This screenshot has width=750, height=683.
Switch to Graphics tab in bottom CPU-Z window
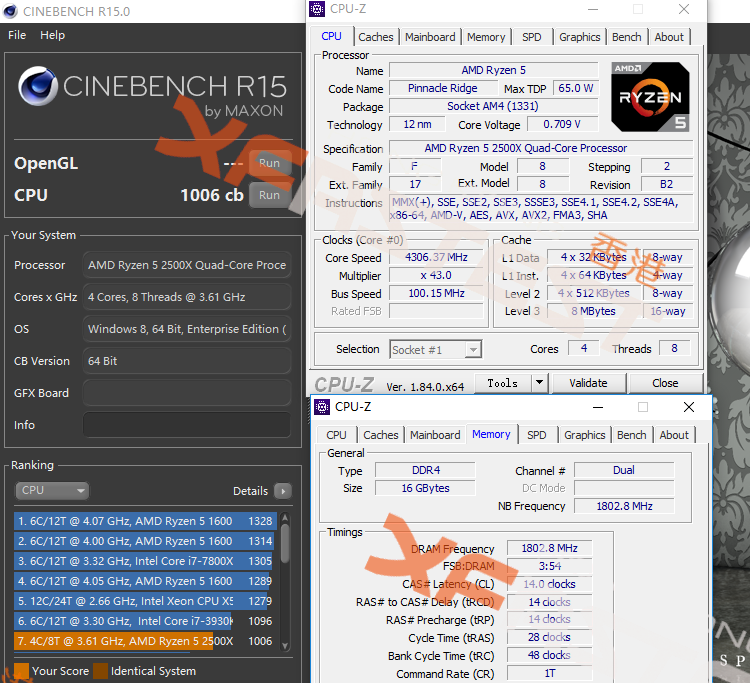pos(585,435)
